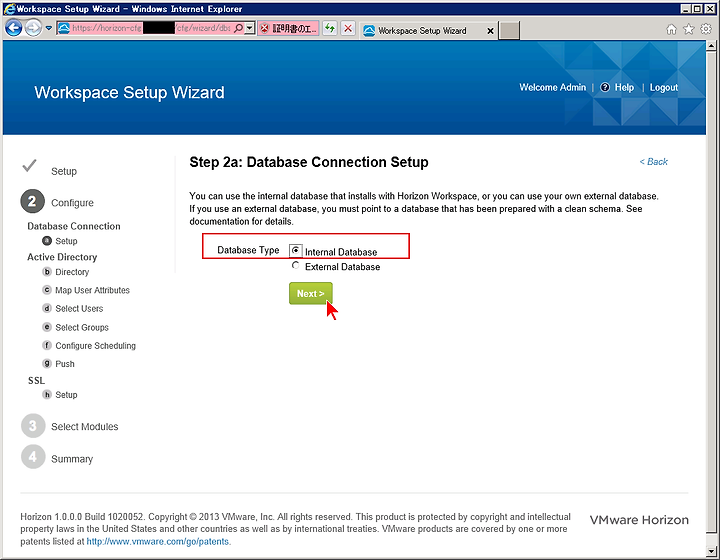
Task: Click the scrollbar down arrow
Action: point(711,551)
